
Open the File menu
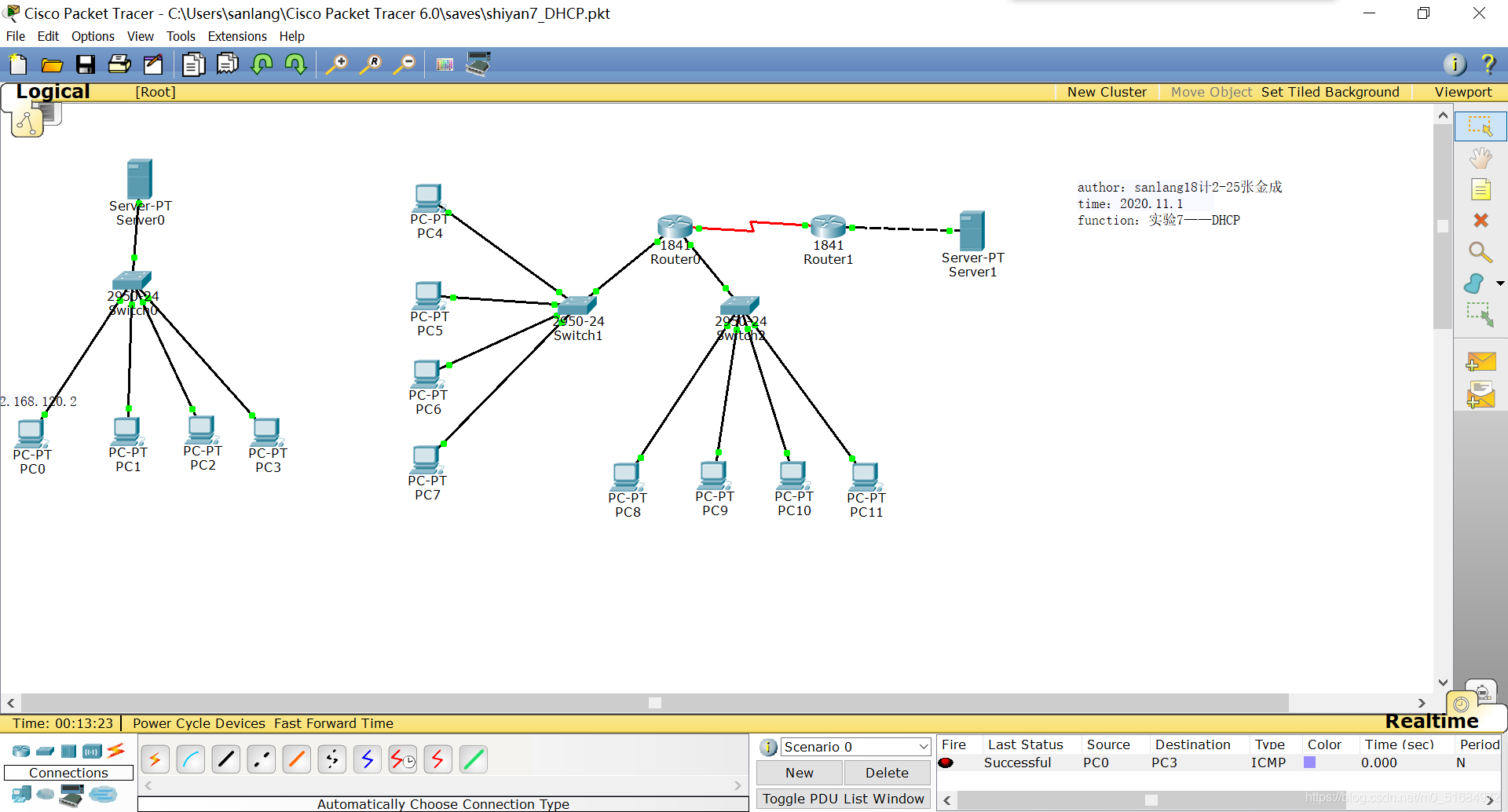click(16, 36)
